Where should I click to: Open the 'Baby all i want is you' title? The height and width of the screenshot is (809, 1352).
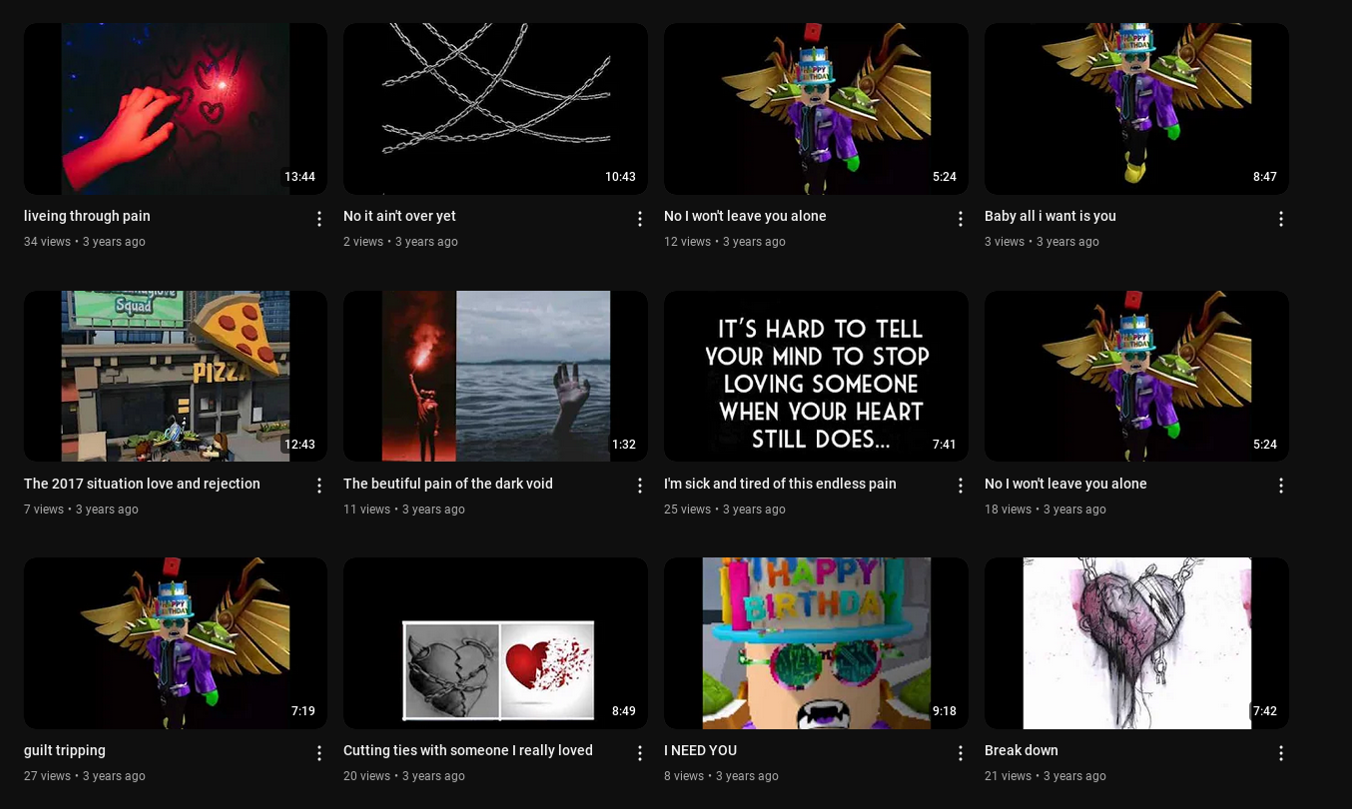click(x=1050, y=216)
